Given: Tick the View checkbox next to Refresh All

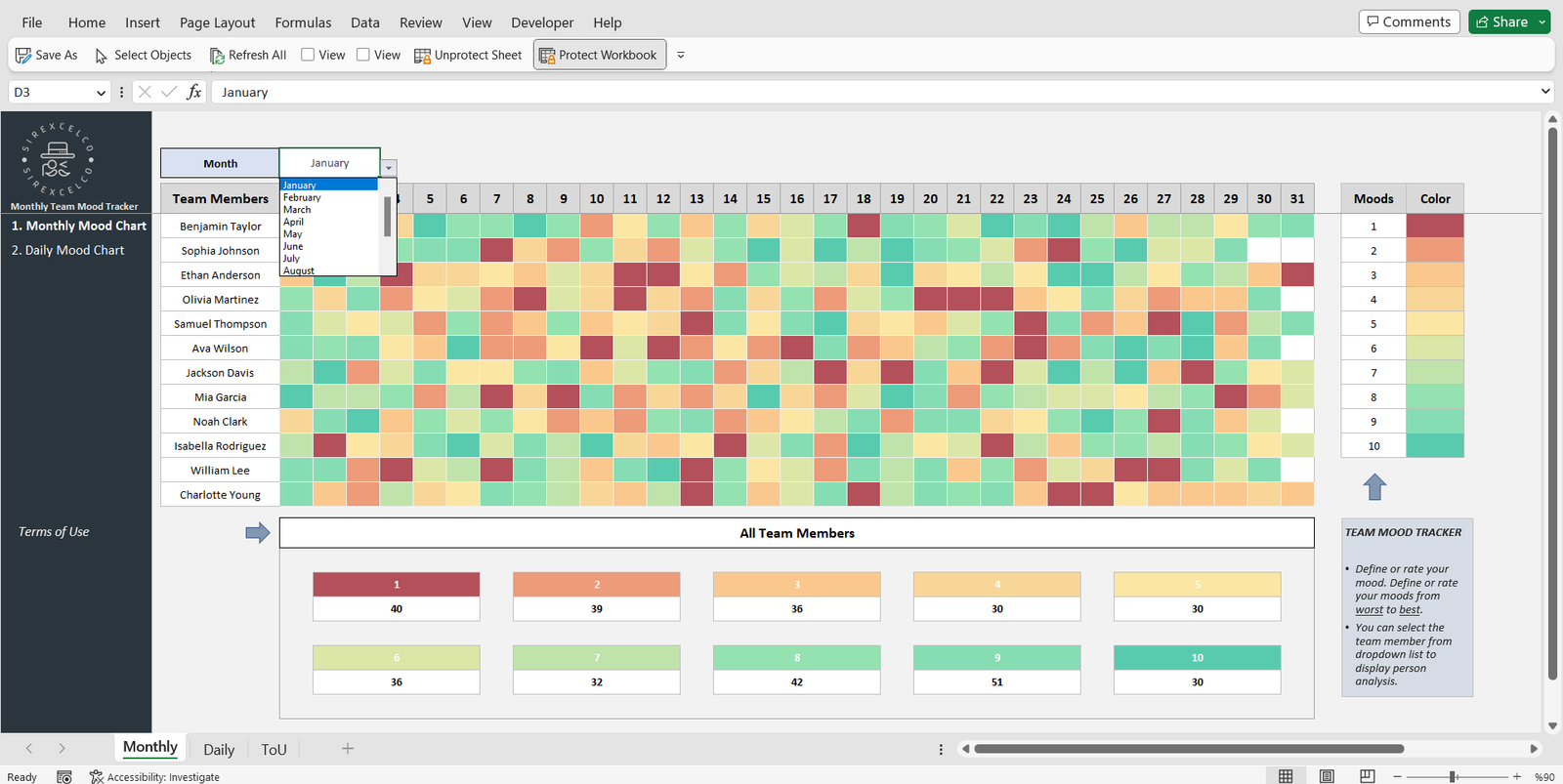Looking at the screenshot, I should (x=308, y=55).
